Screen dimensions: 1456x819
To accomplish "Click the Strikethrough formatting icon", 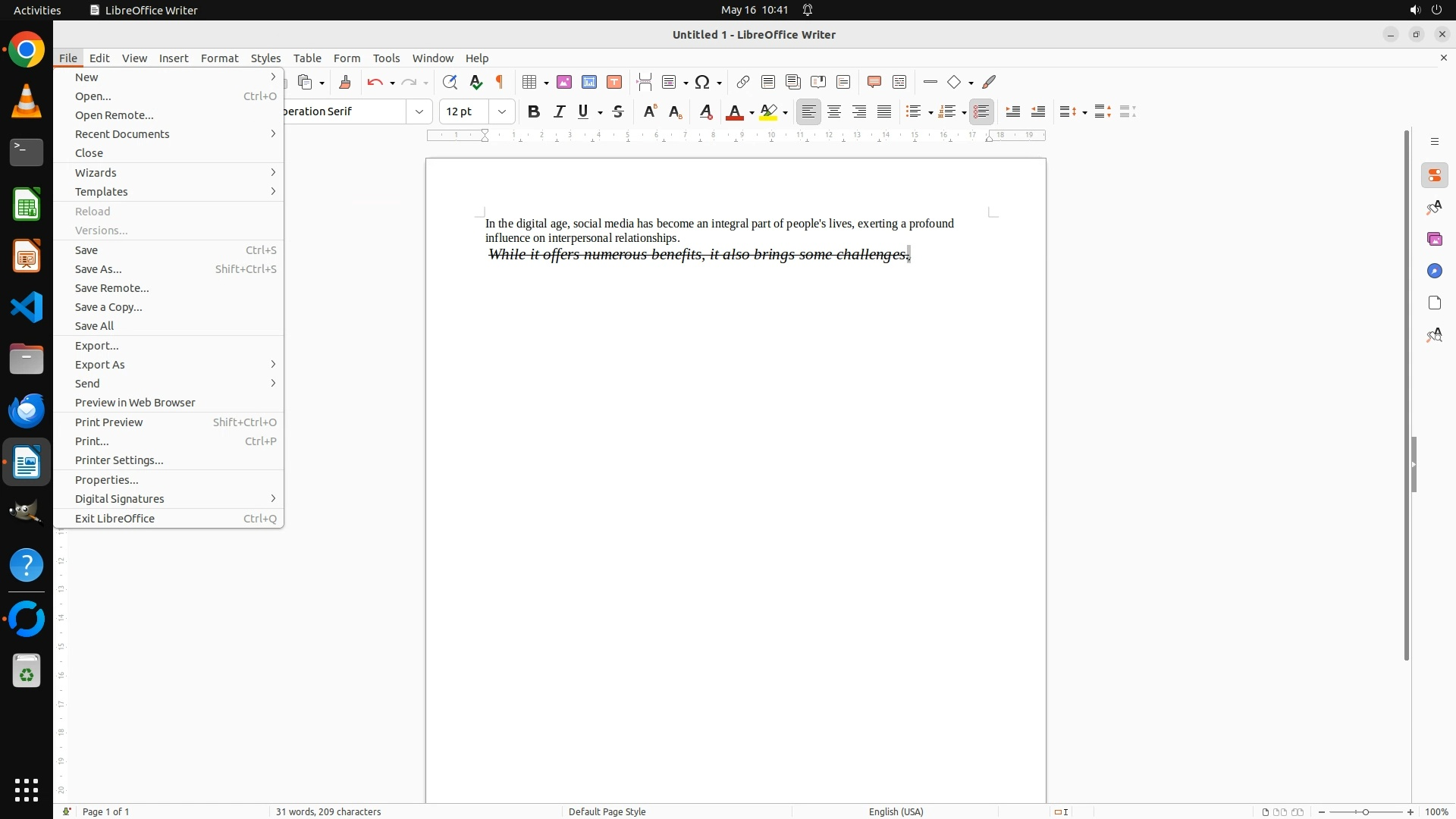I will (x=618, y=111).
